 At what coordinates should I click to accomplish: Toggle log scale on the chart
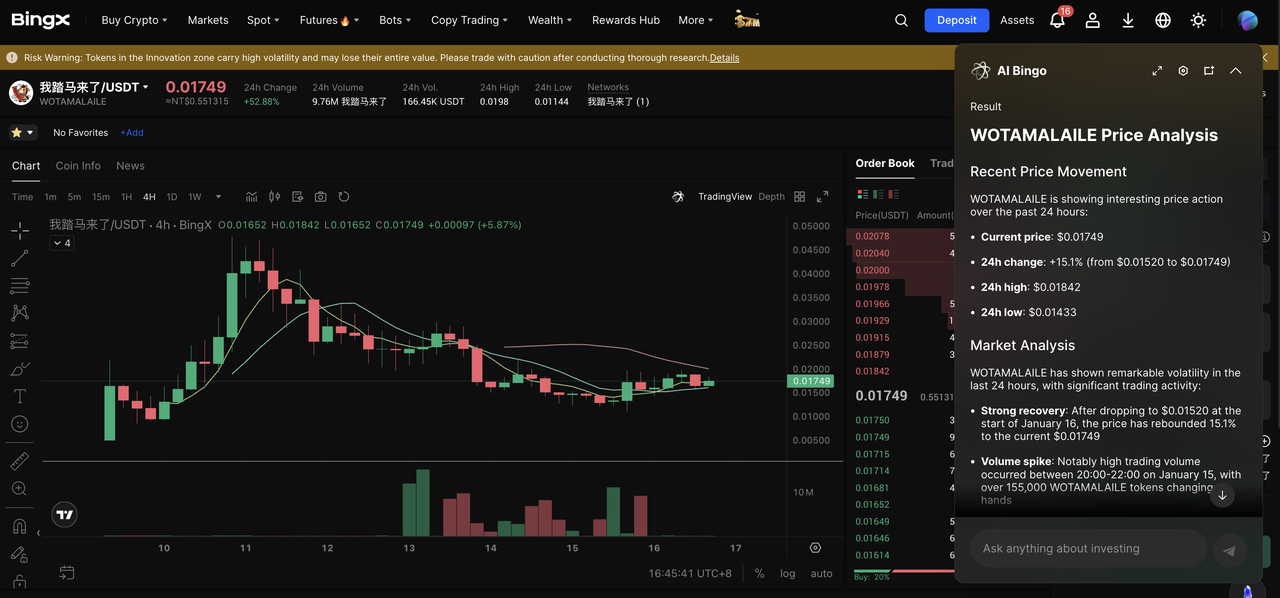coord(788,573)
